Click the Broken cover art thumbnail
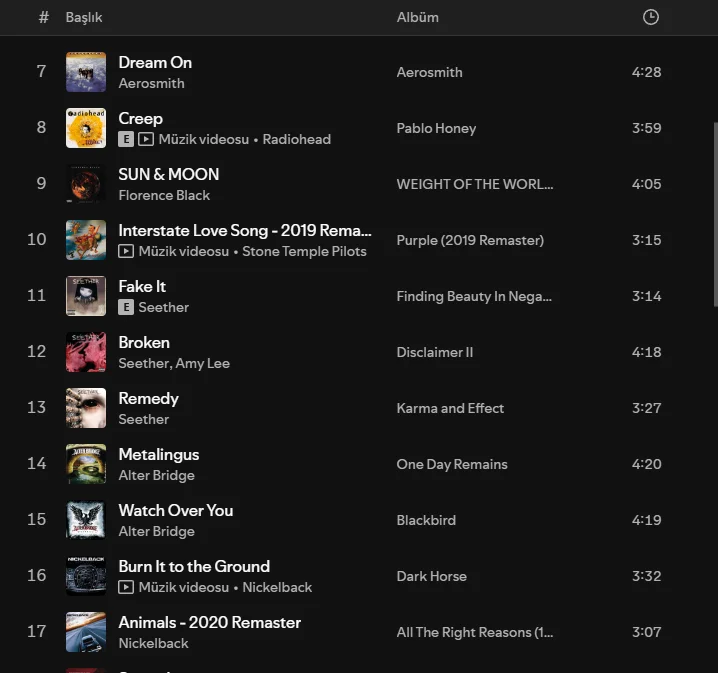 (x=86, y=352)
